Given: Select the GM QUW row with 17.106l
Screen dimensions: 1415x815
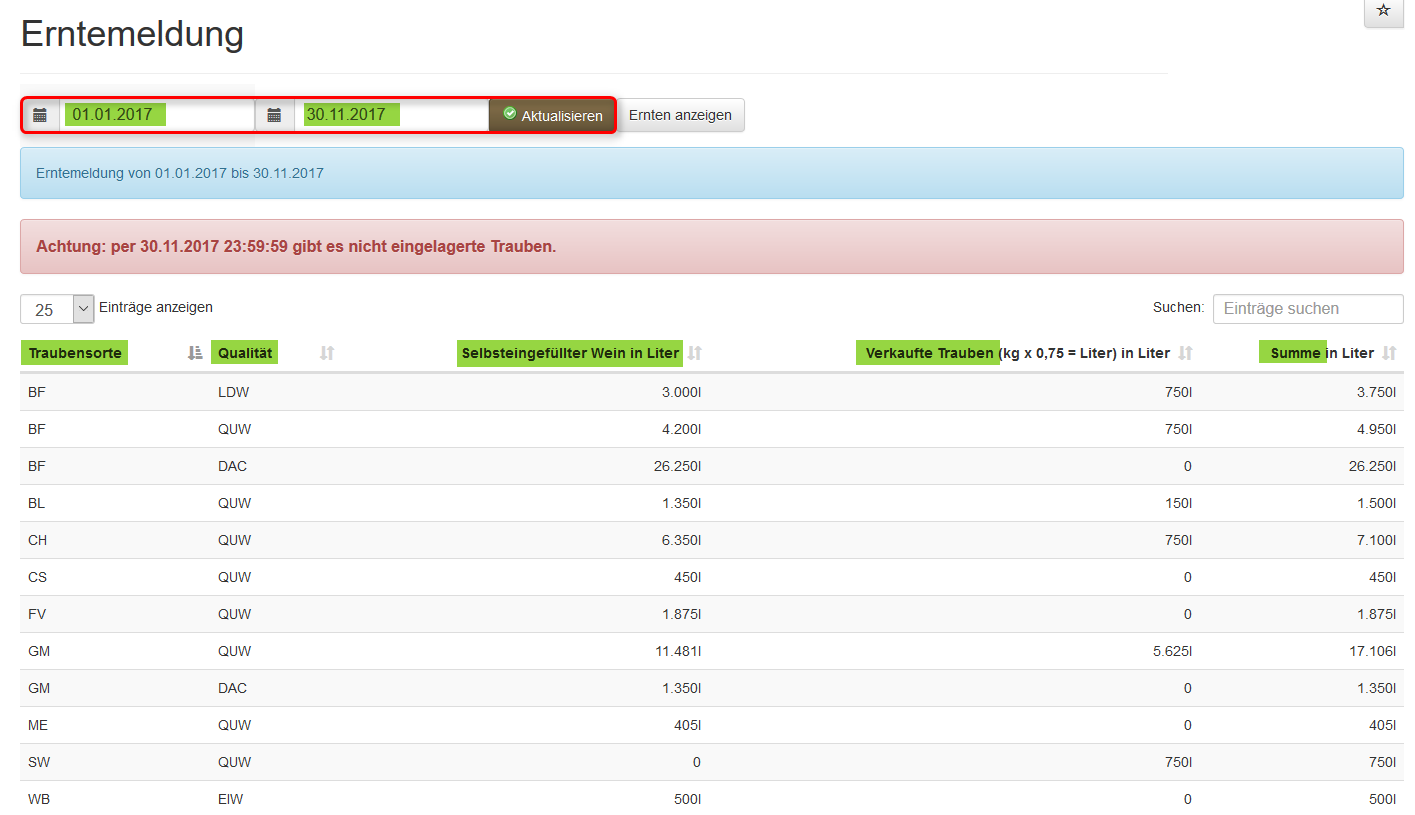Looking at the screenshot, I should point(700,651).
